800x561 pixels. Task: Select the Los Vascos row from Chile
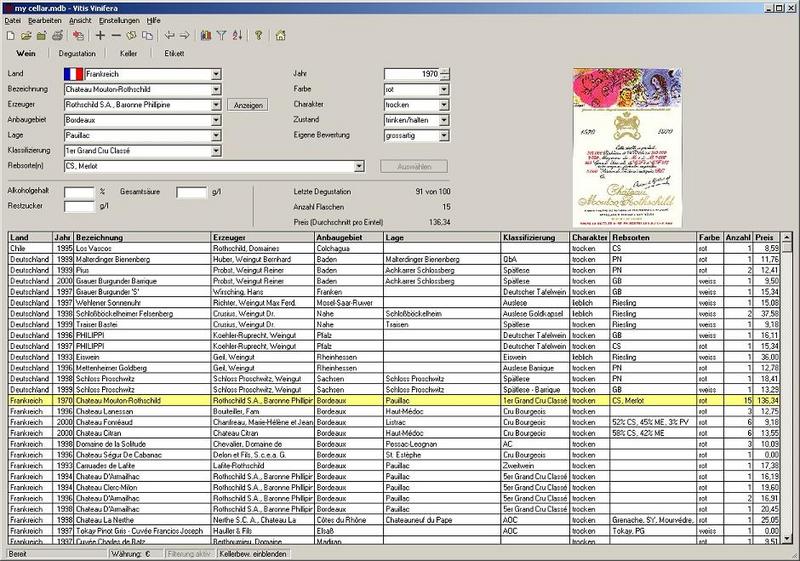(x=394, y=248)
